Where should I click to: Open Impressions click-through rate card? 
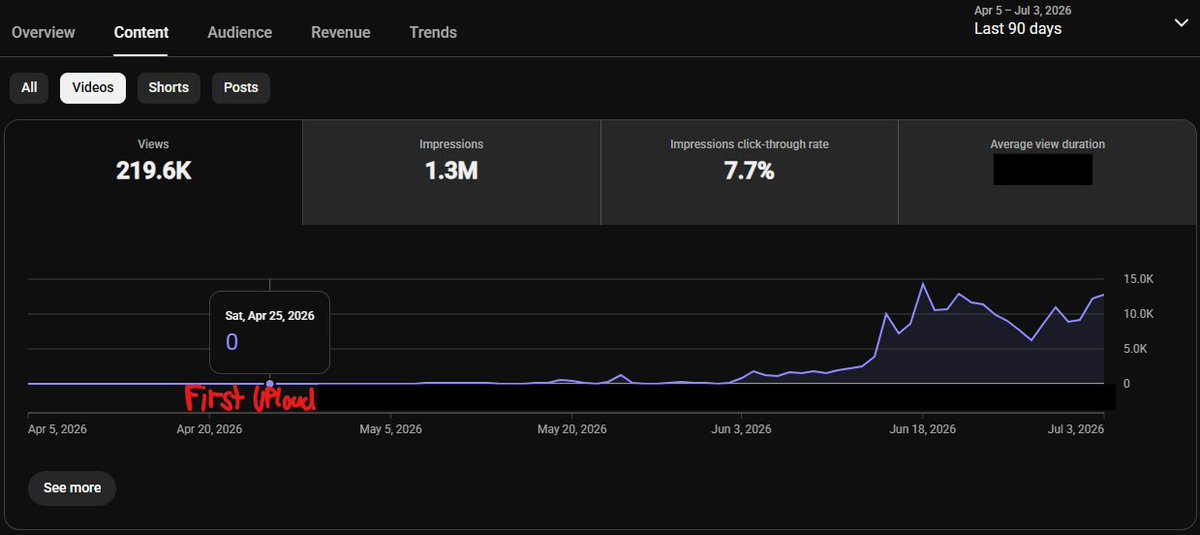click(749, 172)
